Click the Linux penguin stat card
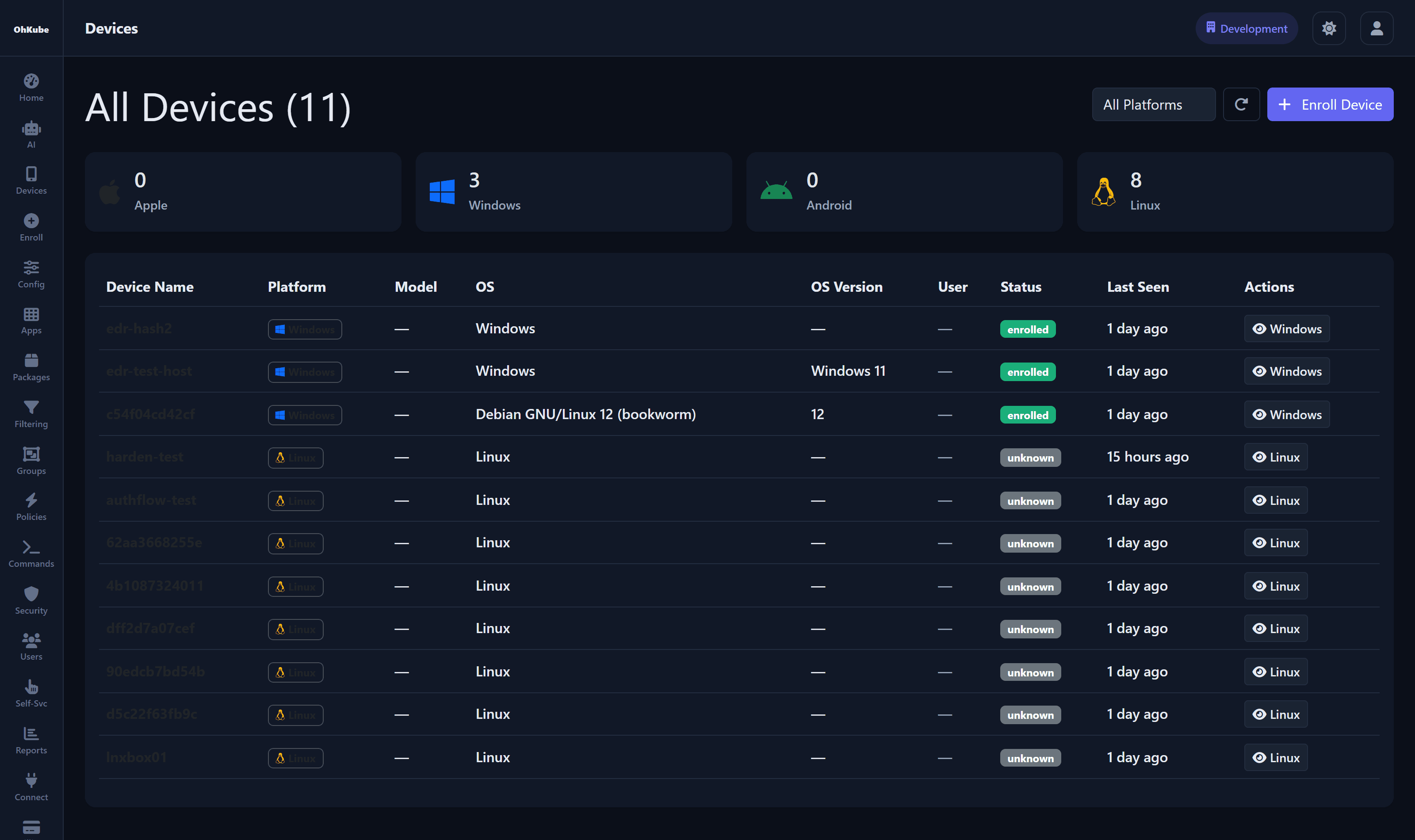The height and width of the screenshot is (840, 1415). coord(1235,192)
